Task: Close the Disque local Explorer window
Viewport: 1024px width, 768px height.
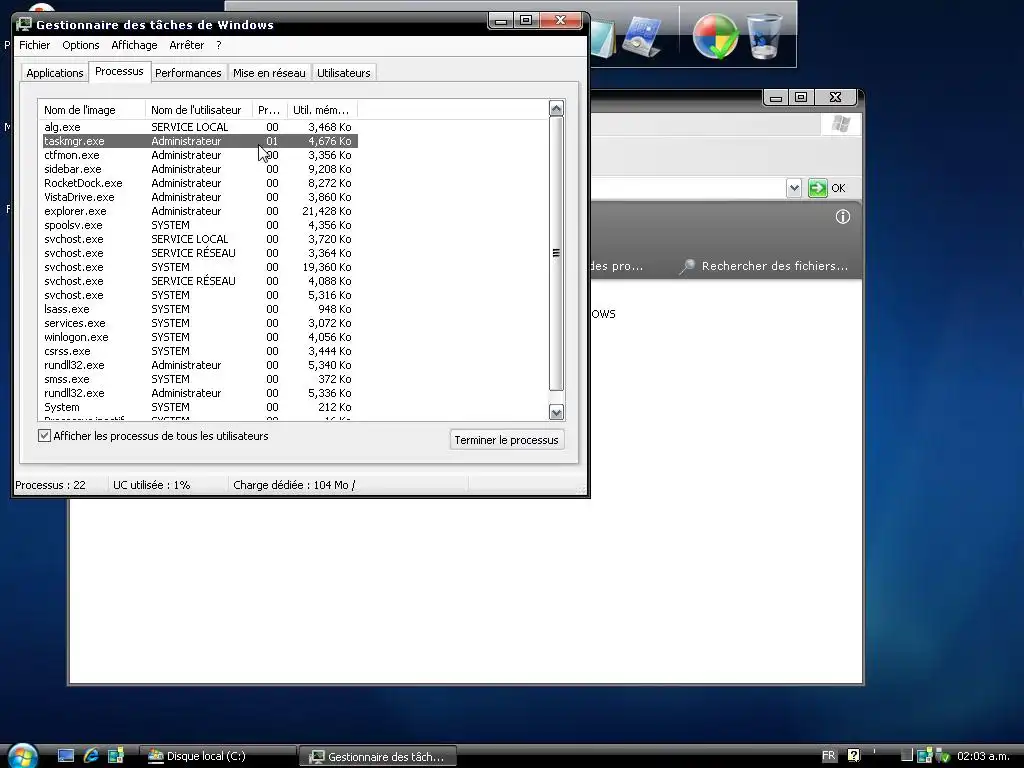Action: [x=835, y=97]
